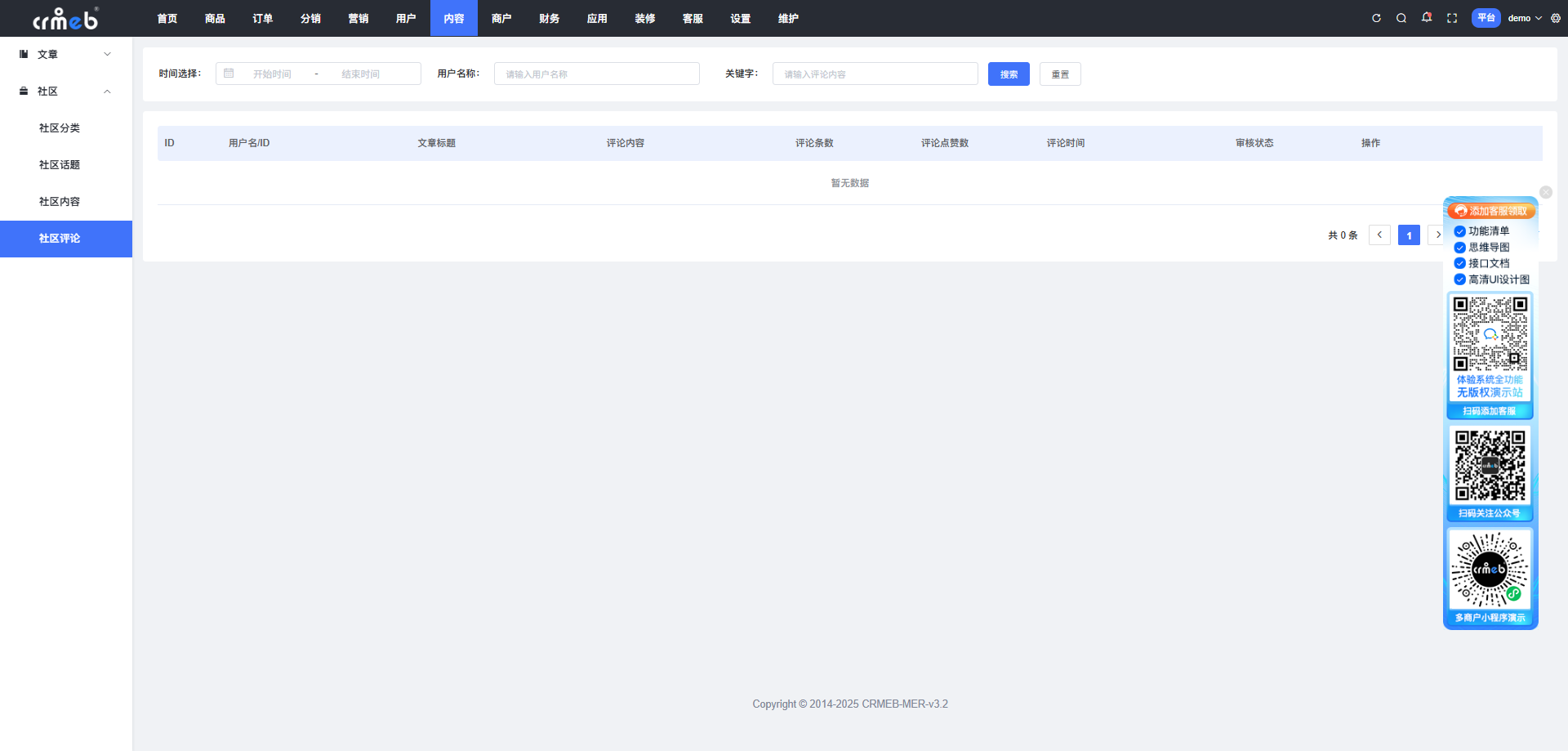The image size is (1568, 751).
Task: Open the notification bell
Action: (x=1427, y=18)
